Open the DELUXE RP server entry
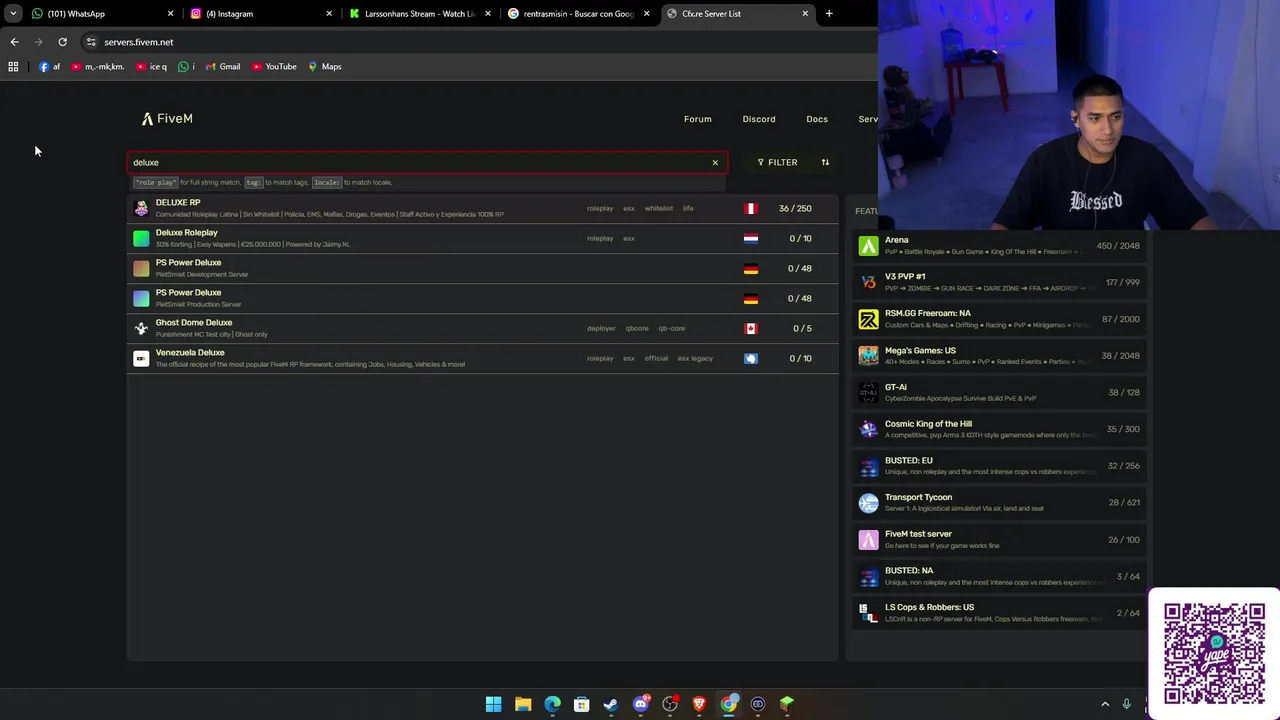This screenshot has width=1280, height=720. click(x=482, y=208)
